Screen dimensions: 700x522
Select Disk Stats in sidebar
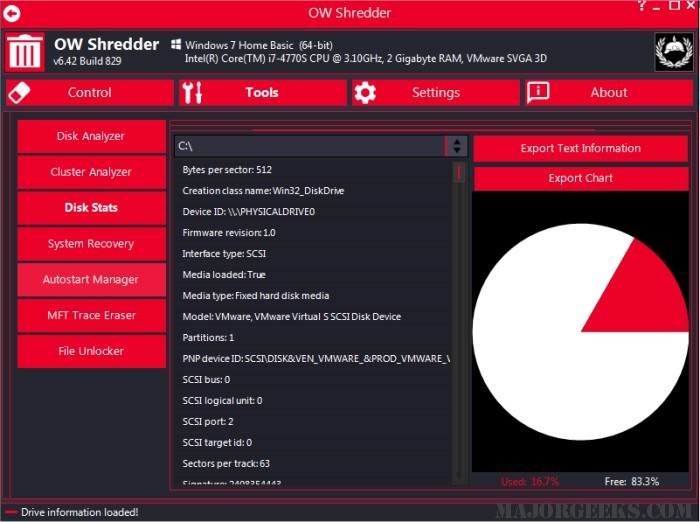click(92, 208)
